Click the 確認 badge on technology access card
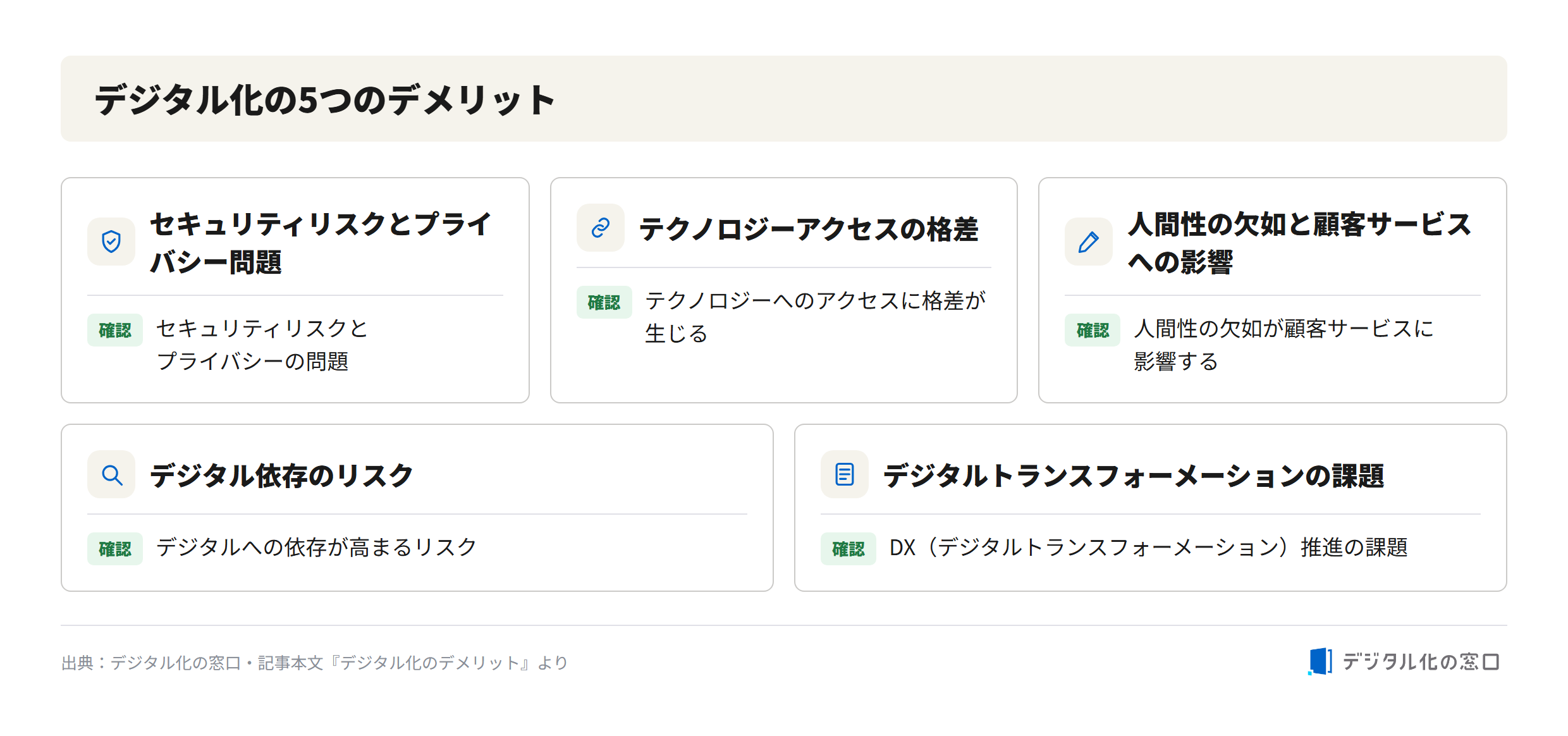Viewport: 1568px width, 736px height. coord(604,302)
